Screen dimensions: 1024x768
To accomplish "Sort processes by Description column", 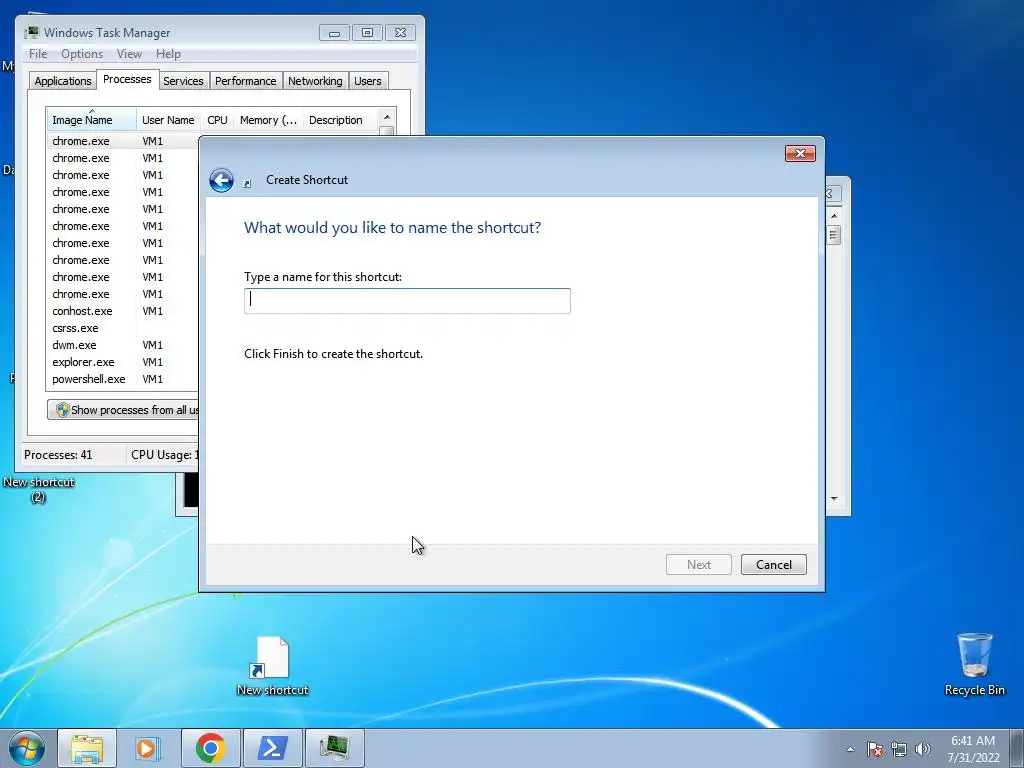I will (x=340, y=120).
